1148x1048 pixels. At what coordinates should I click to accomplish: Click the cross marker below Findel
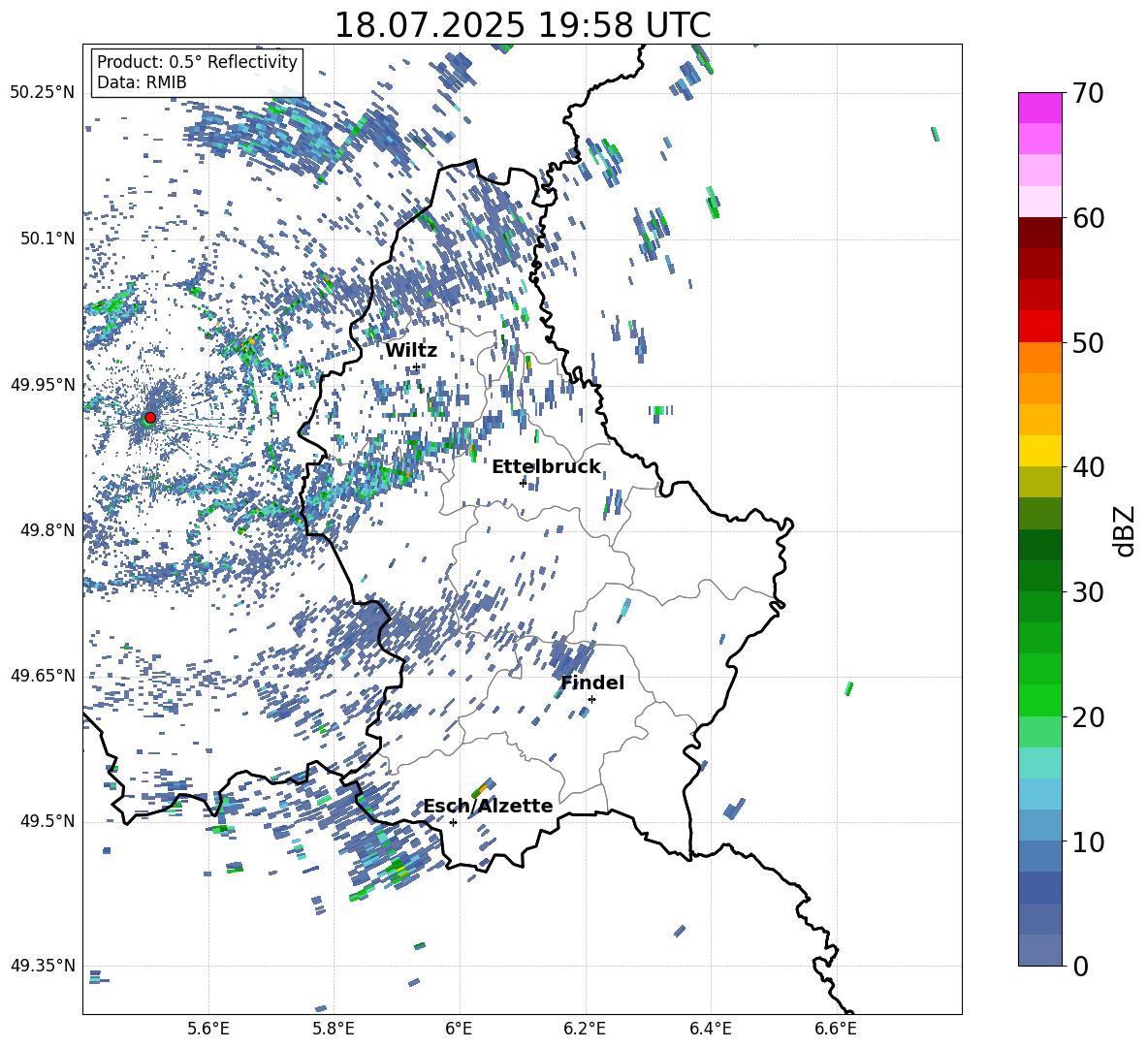point(591,699)
